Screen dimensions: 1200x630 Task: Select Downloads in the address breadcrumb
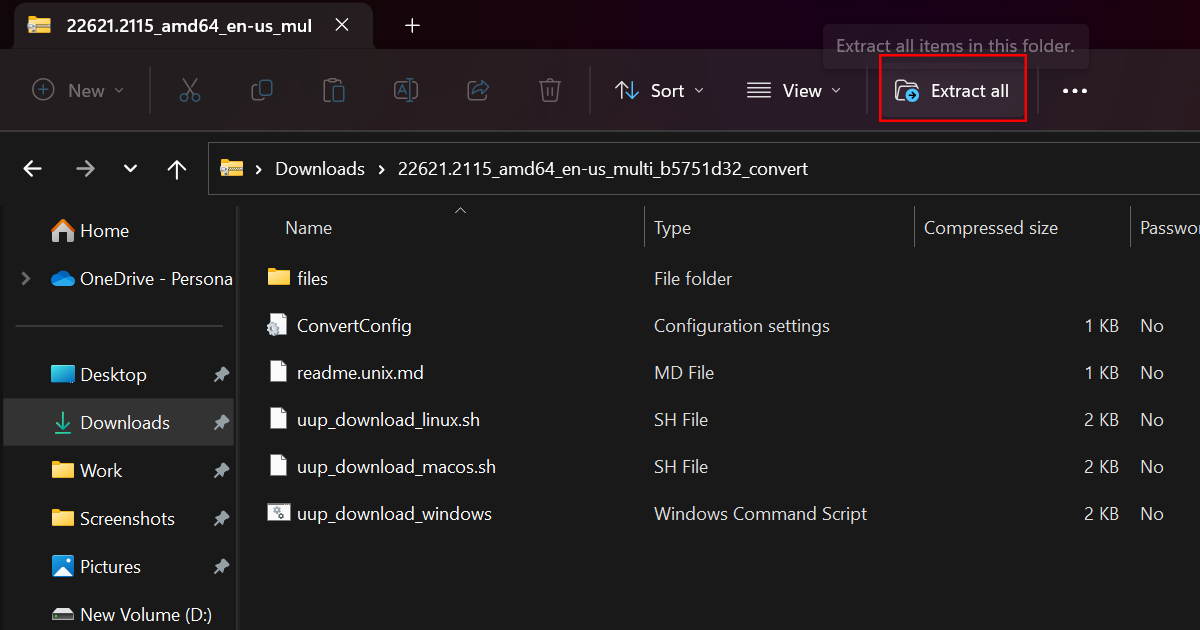point(320,169)
